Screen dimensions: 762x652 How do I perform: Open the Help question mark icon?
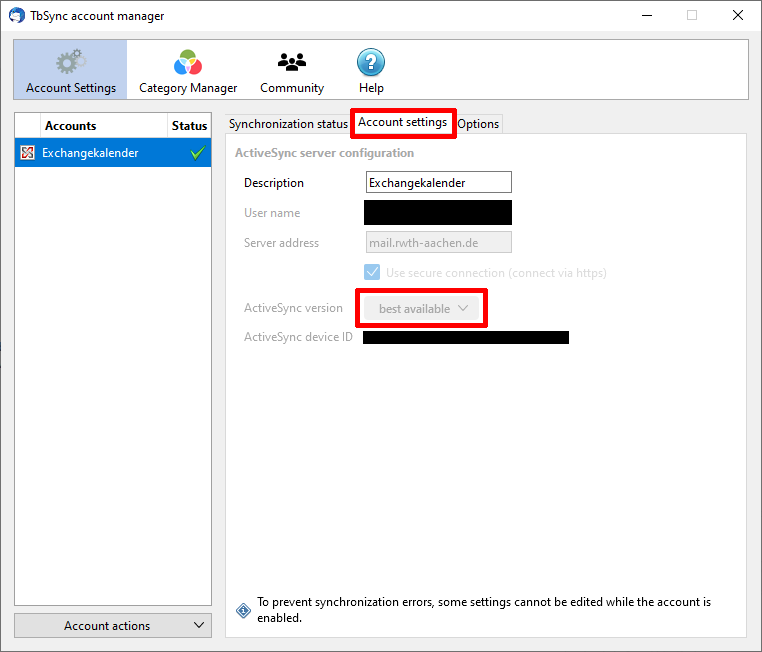pyautogui.click(x=371, y=62)
